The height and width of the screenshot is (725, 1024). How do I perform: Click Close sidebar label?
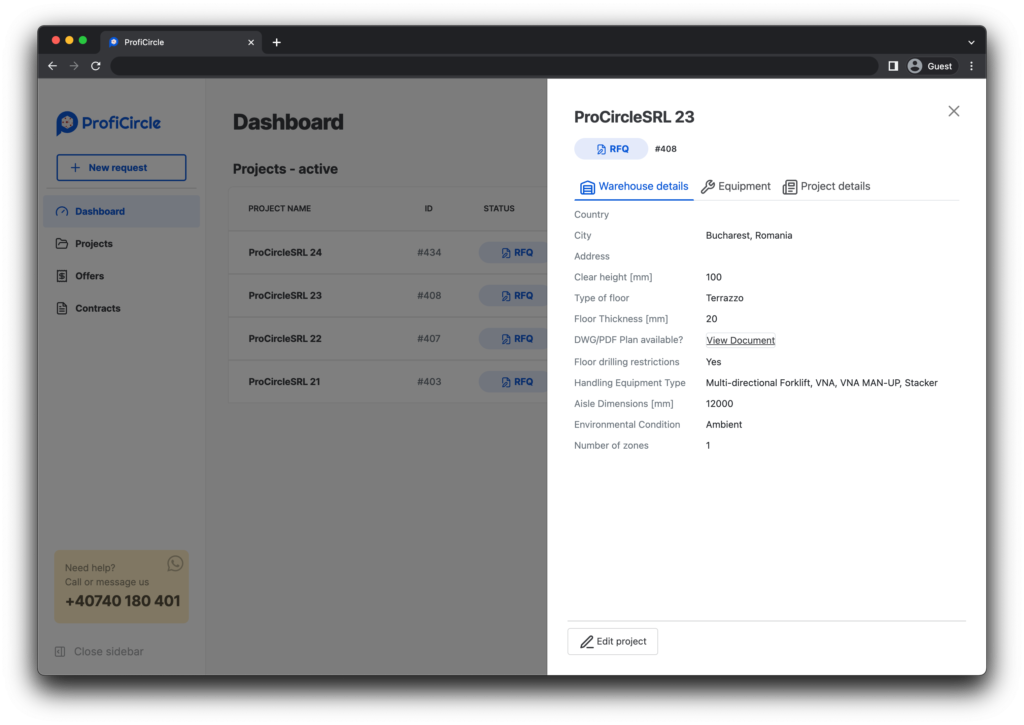coord(108,652)
